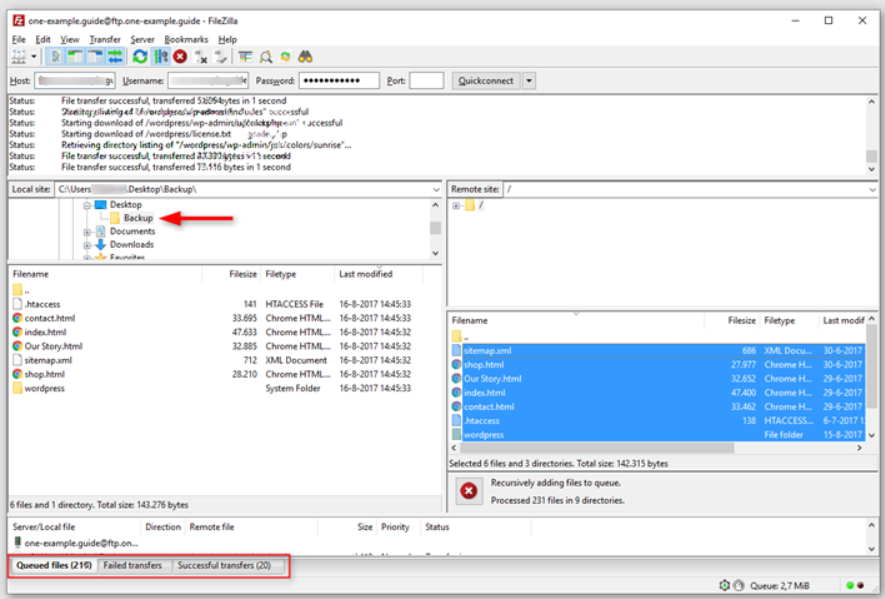The width and height of the screenshot is (885, 599).
Task: Click the red cancel operation toolbar icon
Action: pos(180,57)
